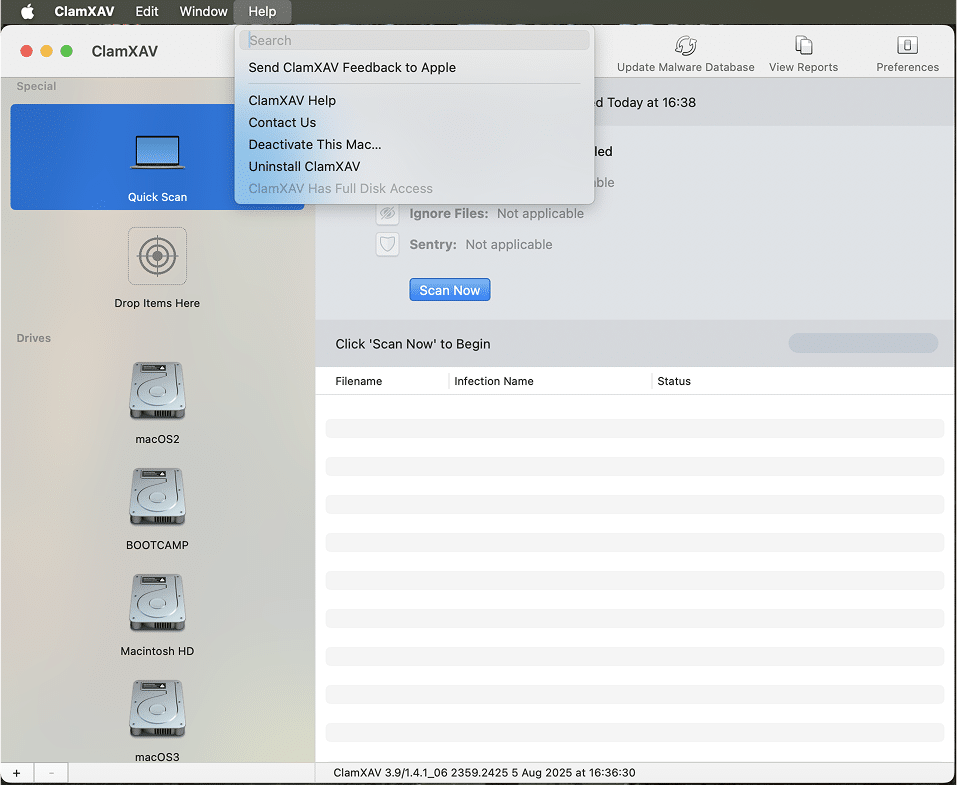This screenshot has width=957, height=785.
Task: Click the Drop Items Here target icon
Action: [157, 256]
